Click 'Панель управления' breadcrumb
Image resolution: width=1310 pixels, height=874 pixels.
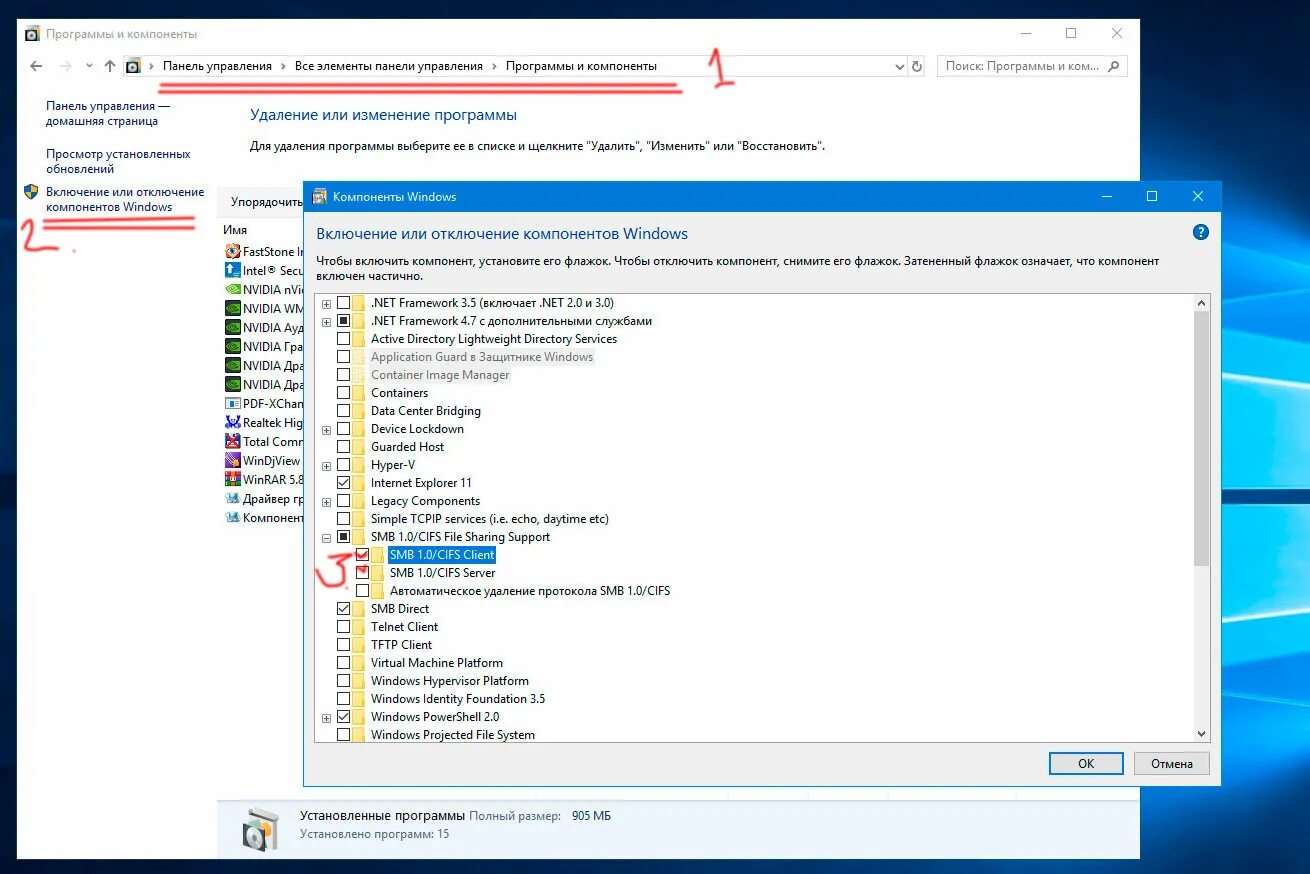coord(217,66)
